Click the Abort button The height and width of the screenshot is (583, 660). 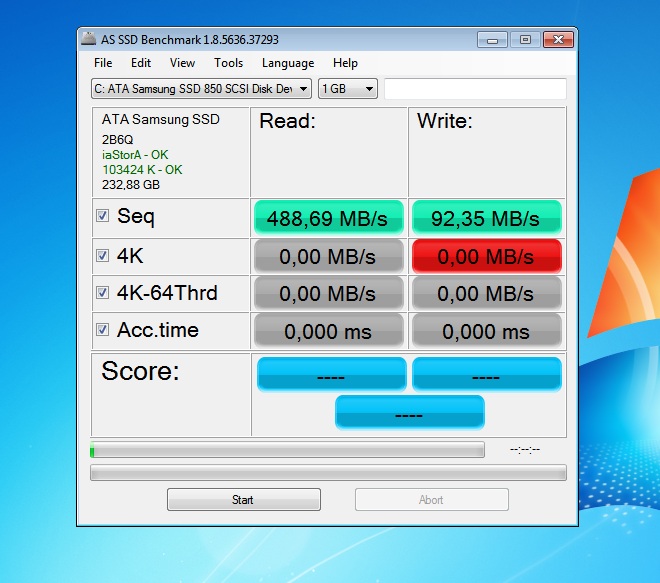click(431, 500)
